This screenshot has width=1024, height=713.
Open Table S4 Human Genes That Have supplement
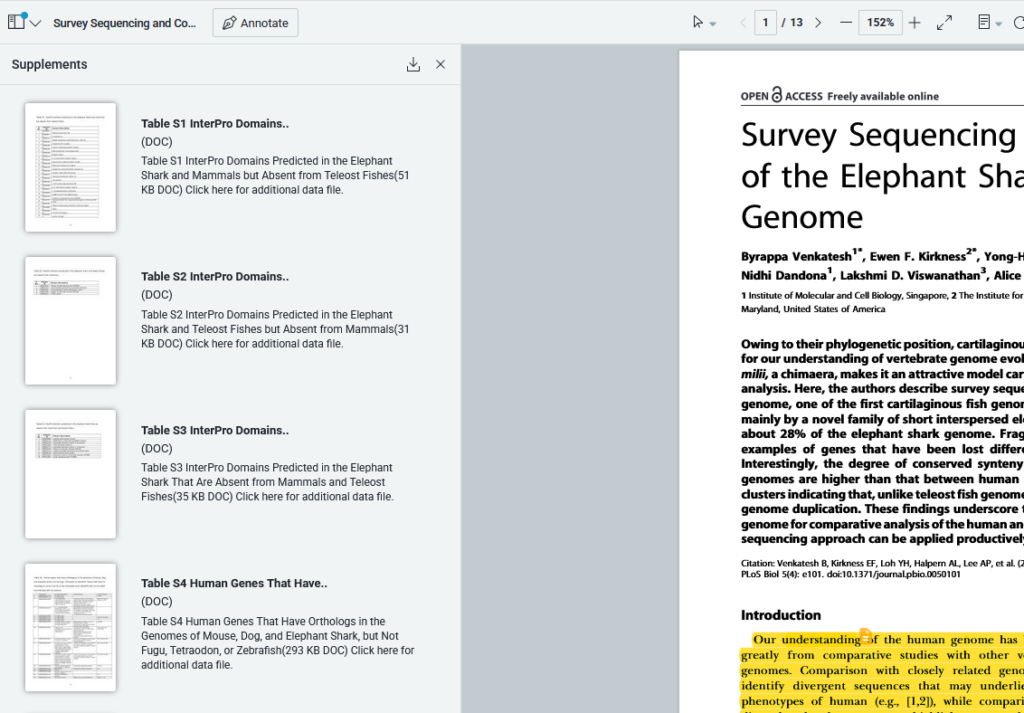[x=234, y=583]
